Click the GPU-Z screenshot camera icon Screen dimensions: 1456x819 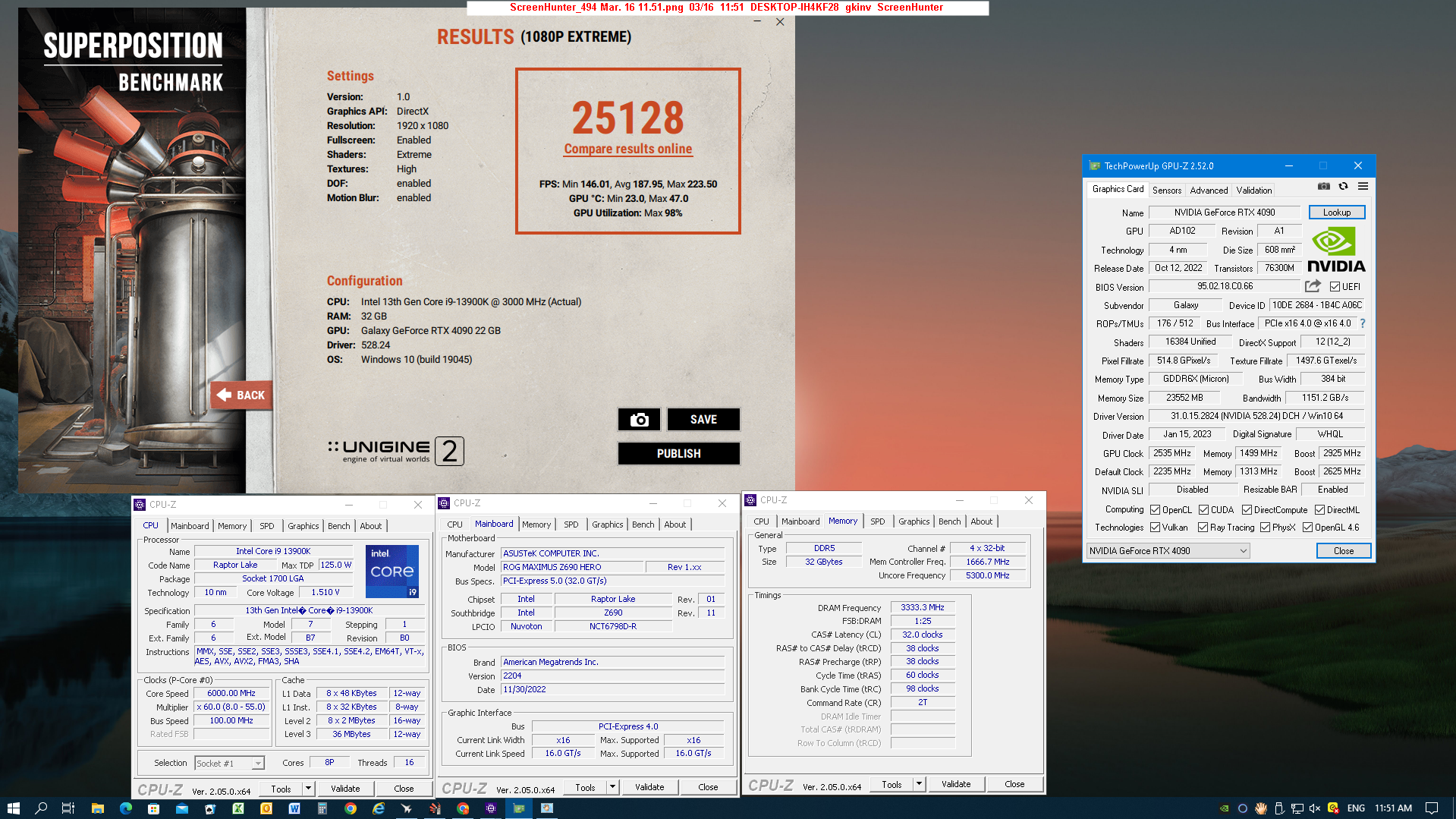[1323, 186]
